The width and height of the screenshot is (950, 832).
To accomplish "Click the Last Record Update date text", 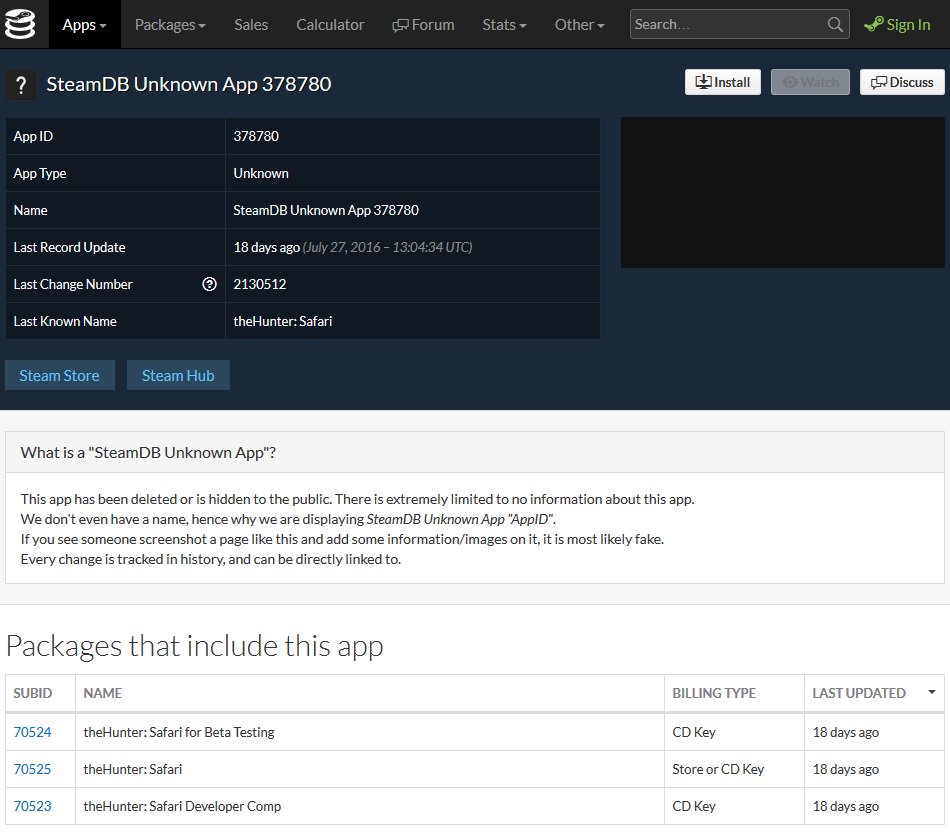I will pyautogui.click(x=388, y=247).
